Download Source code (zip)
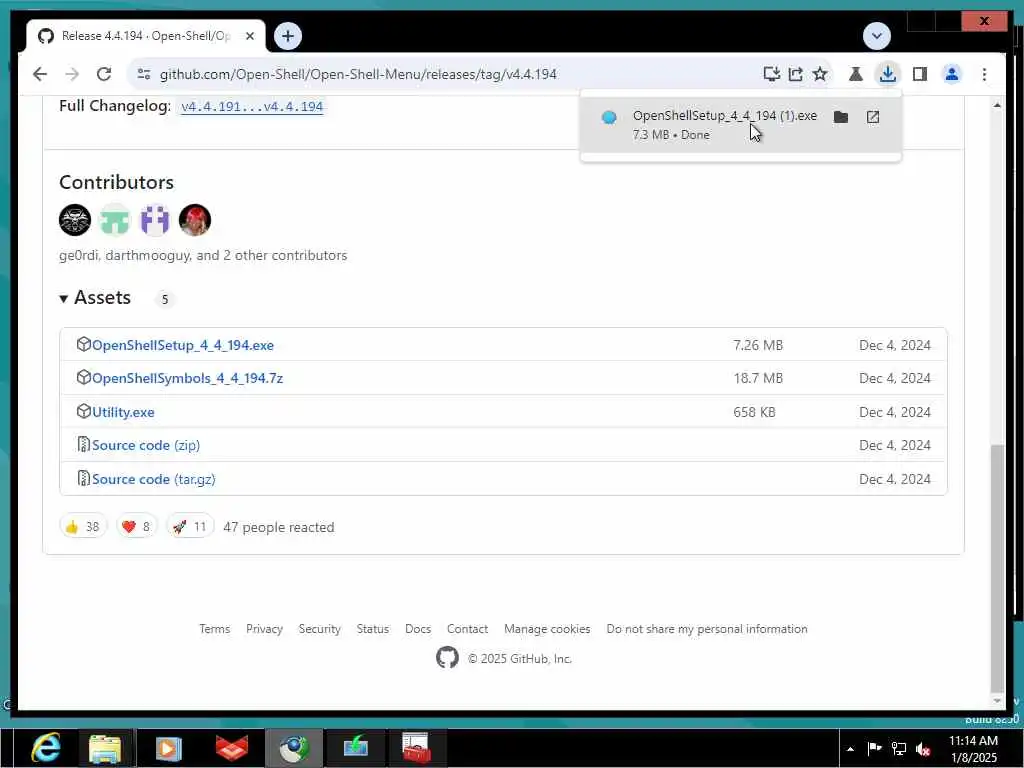This screenshot has height=768, width=1024. point(146,445)
